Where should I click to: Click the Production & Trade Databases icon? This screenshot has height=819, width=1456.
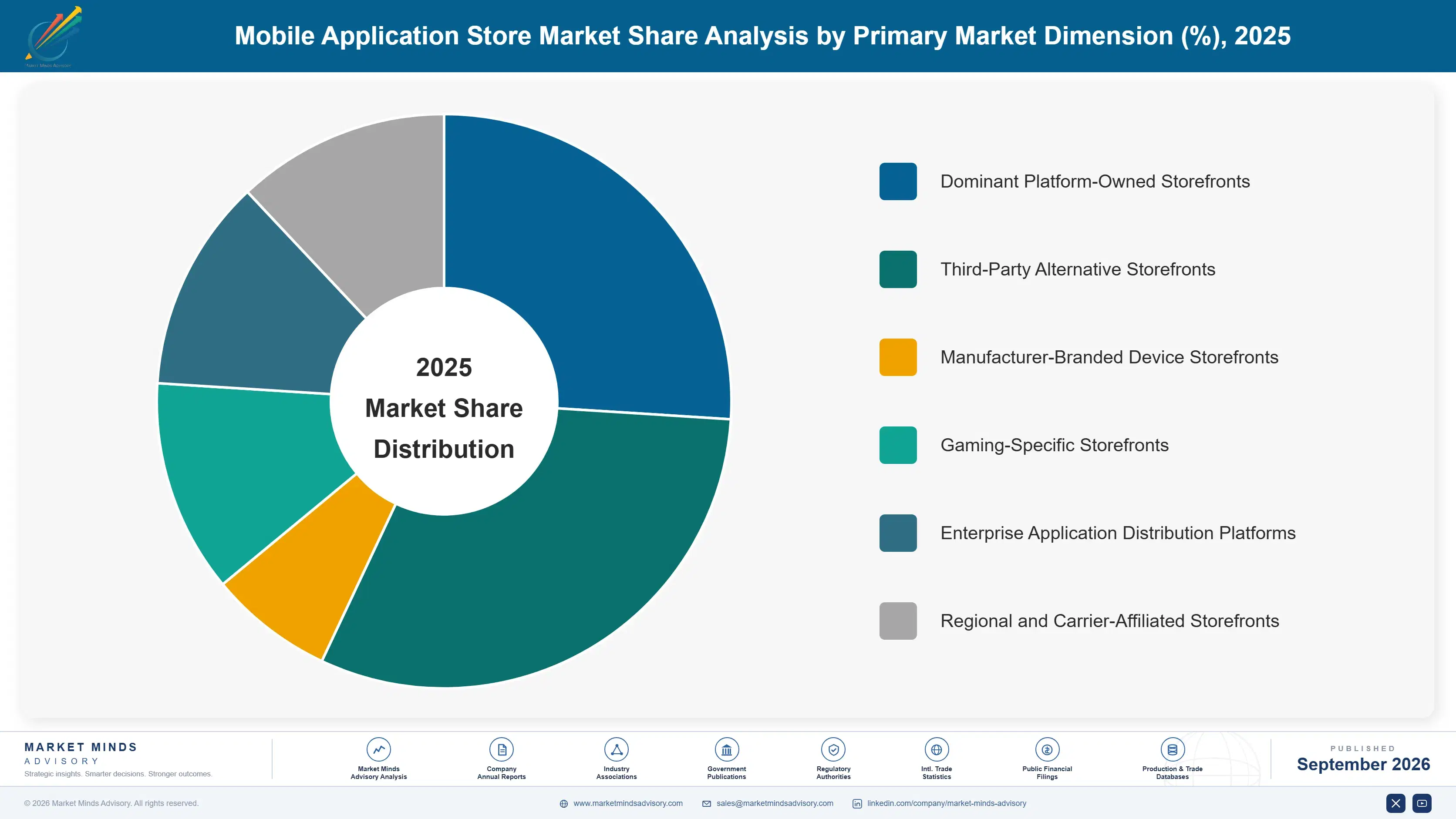click(x=1172, y=749)
